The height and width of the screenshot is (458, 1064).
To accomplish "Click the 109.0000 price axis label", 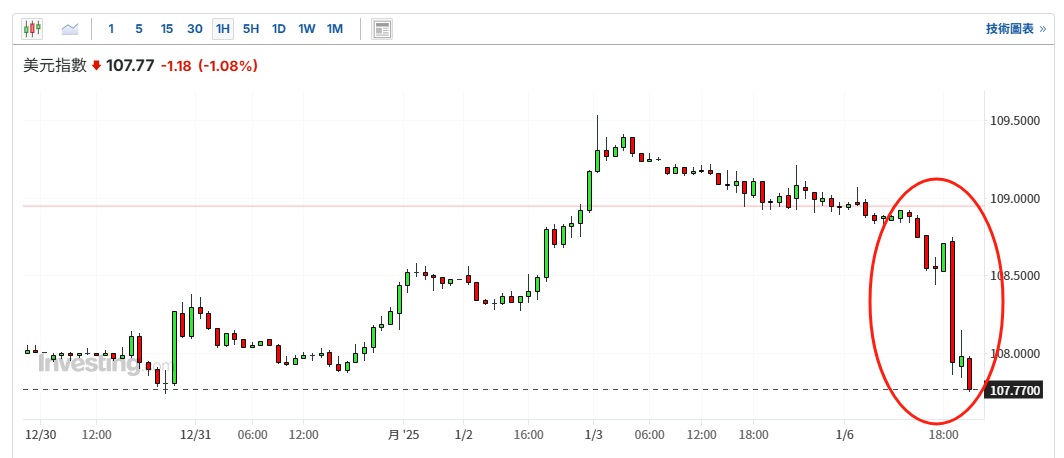I will tap(1014, 198).
